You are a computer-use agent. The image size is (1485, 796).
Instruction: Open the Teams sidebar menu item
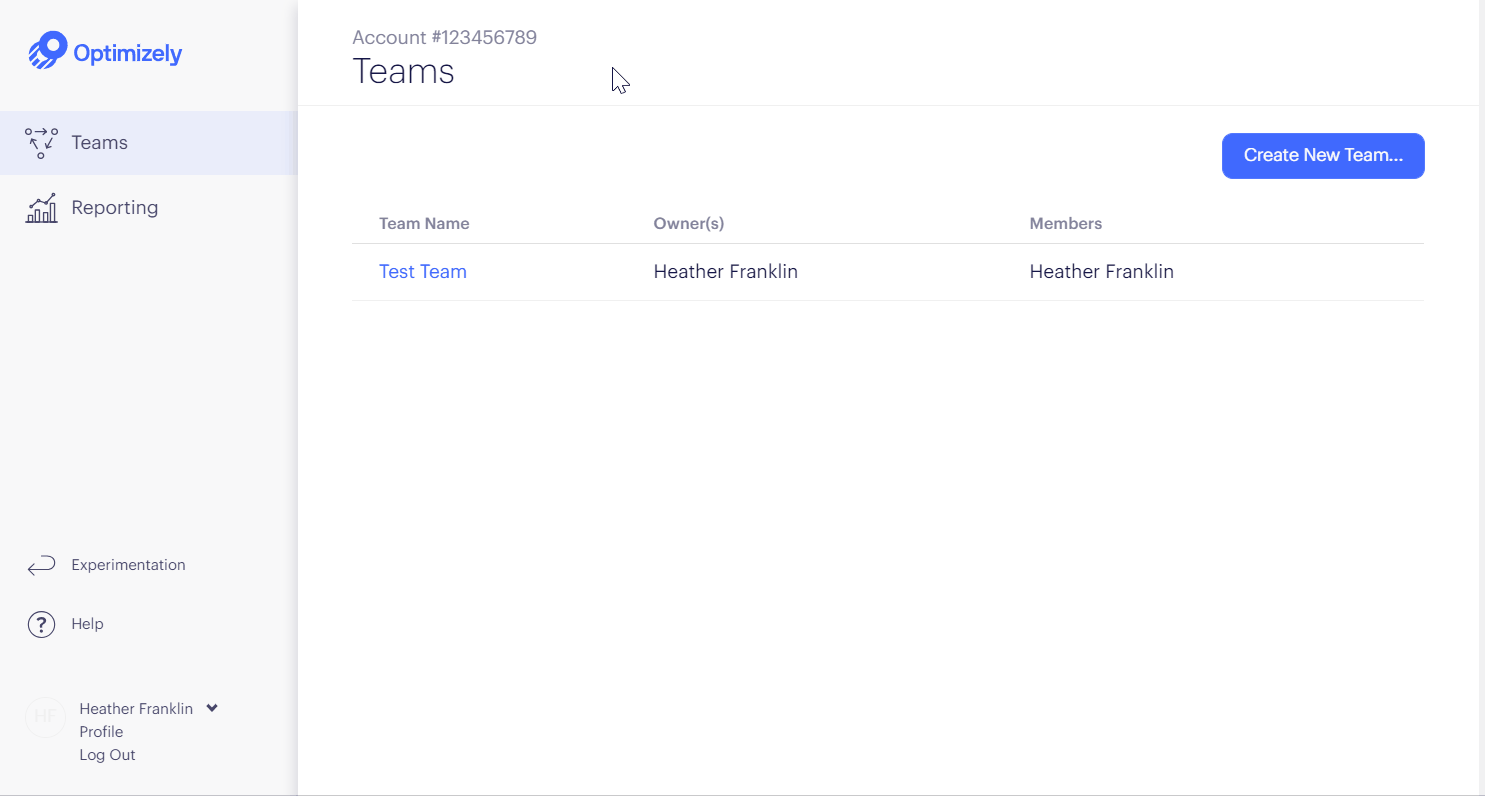[x=149, y=143]
